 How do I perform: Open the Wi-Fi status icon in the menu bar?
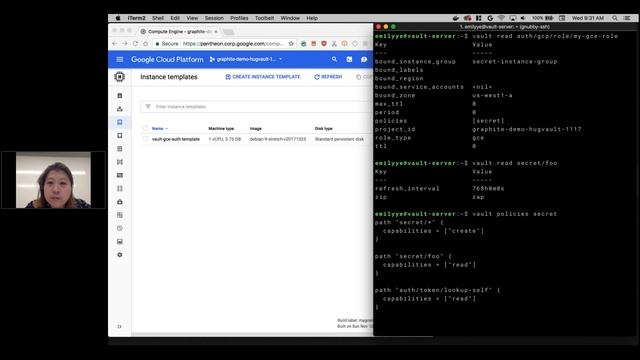(x=501, y=18)
